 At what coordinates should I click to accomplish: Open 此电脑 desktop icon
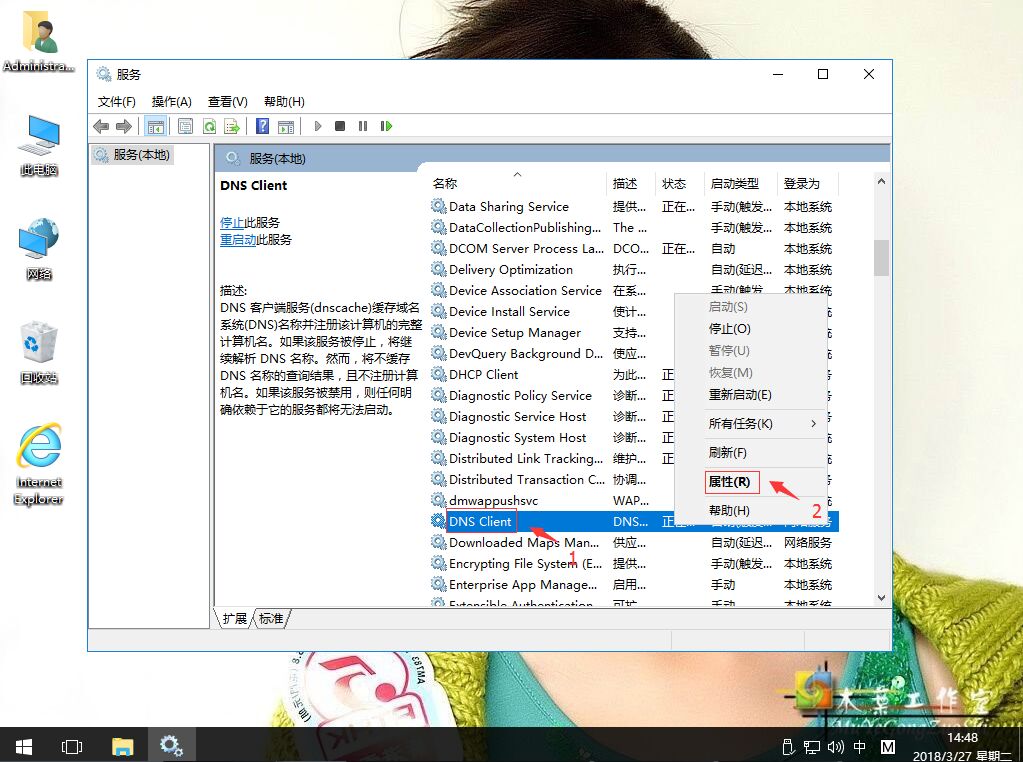[x=39, y=145]
